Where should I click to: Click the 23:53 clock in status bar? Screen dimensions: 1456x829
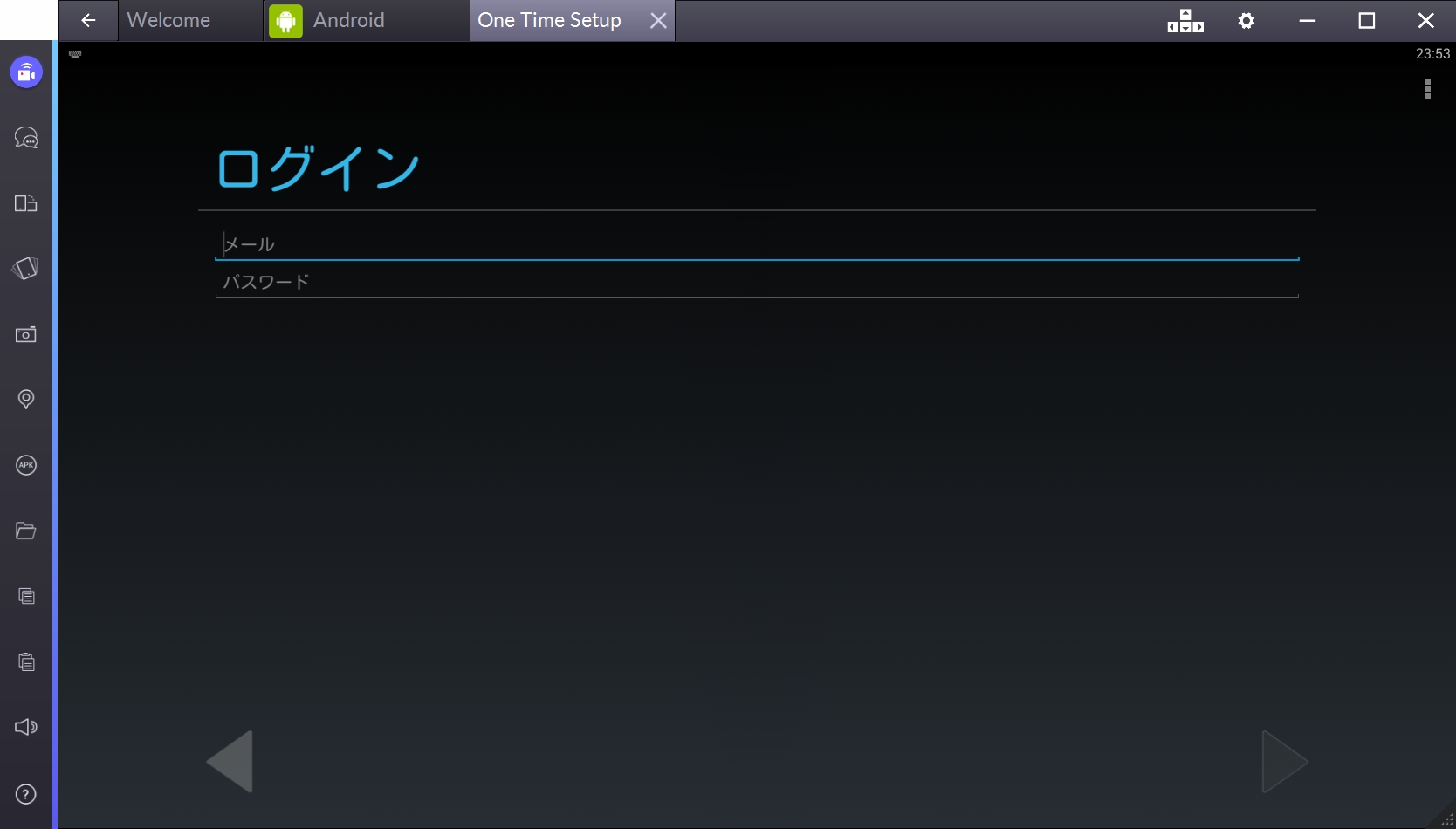[1432, 54]
